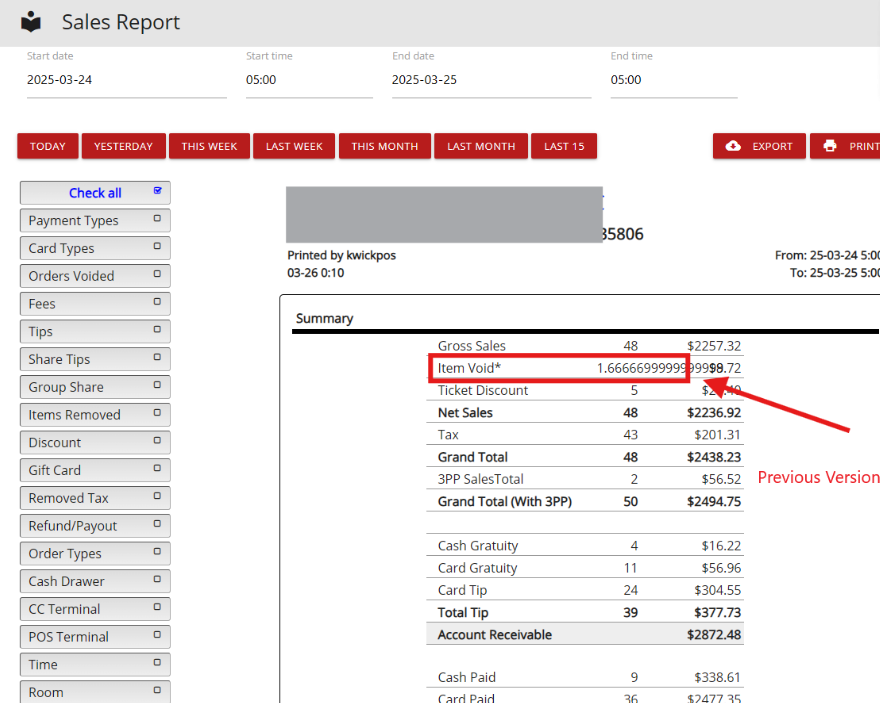The width and height of the screenshot is (880, 715).
Task: Click the cloud download icon on Export
Action: (733, 146)
